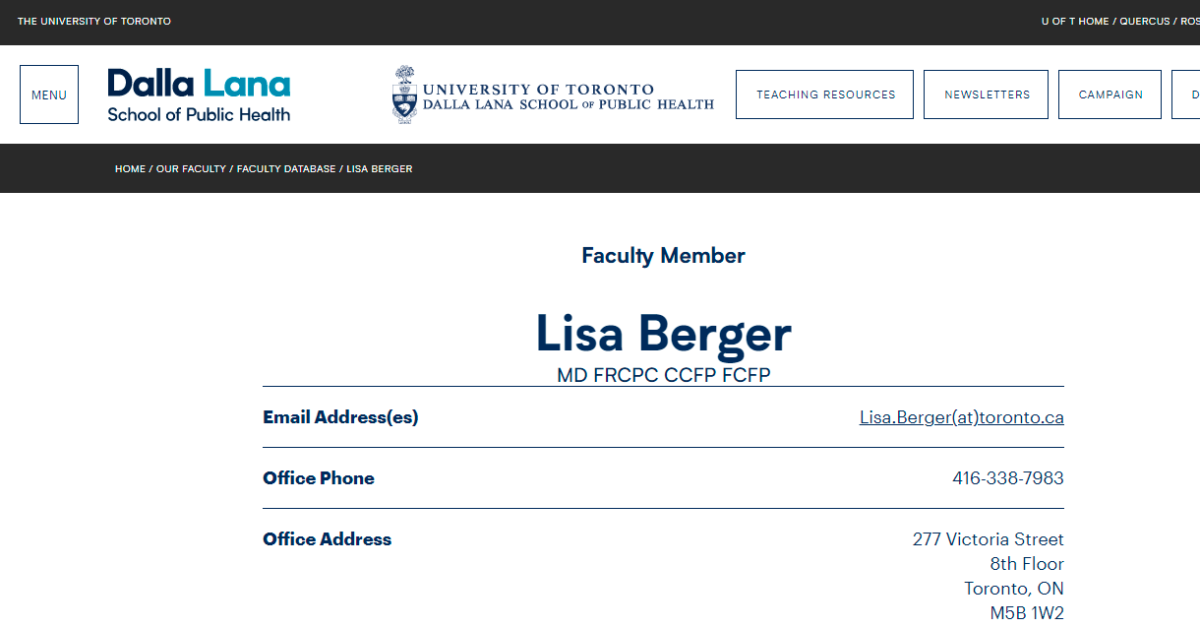The height and width of the screenshot is (628, 1200).
Task: Click the Lisa Berger name heading
Action: tap(663, 334)
